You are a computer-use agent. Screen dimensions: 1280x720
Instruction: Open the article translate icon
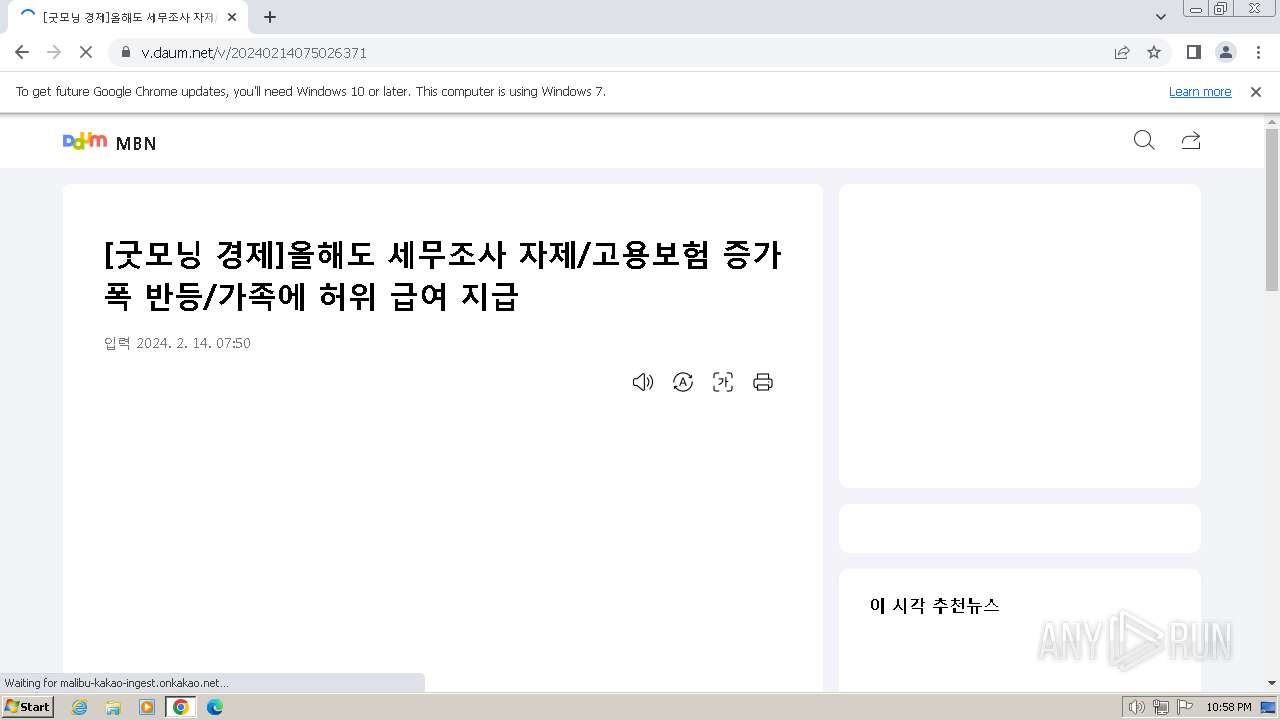coord(683,382)
